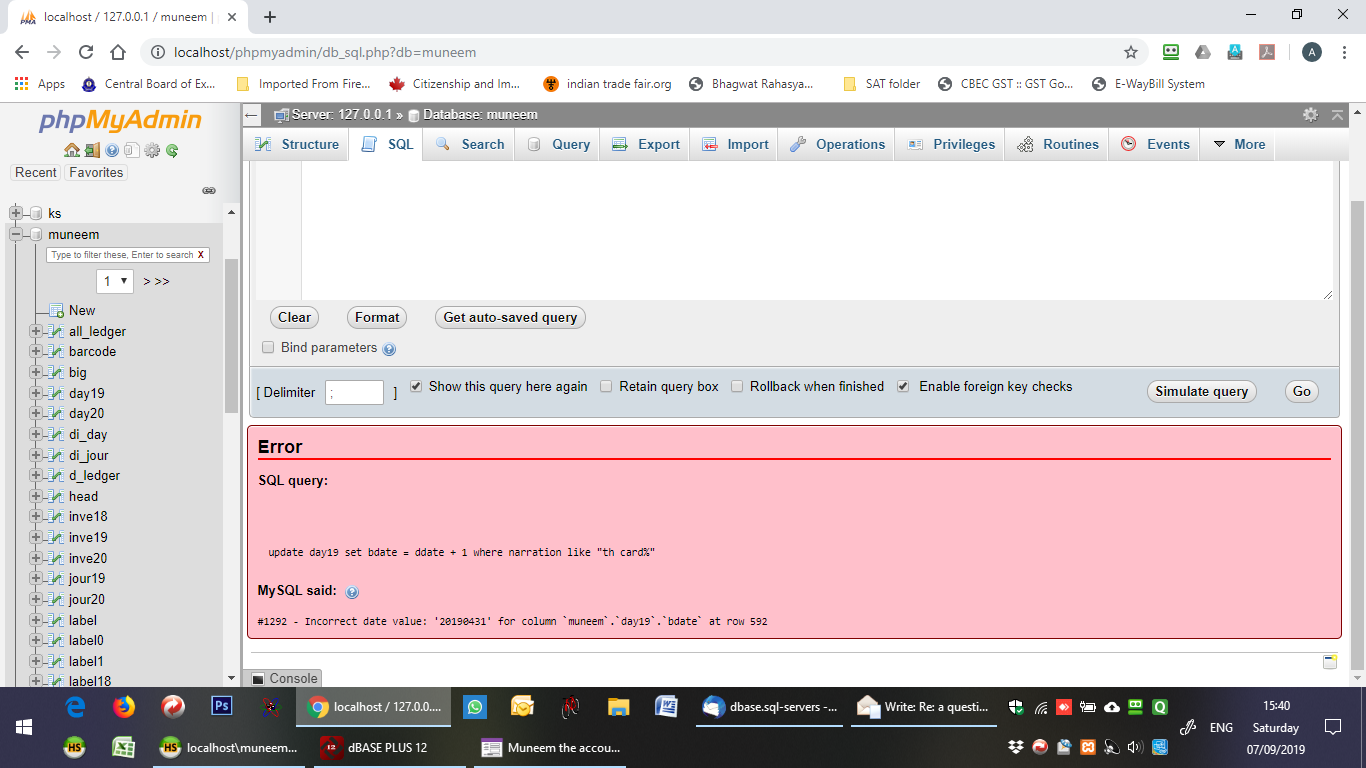Image resolution: width=1366 pixels, height=768 pixels.
Task: Switch to the Export tab
Action: (x=646, y=144)
